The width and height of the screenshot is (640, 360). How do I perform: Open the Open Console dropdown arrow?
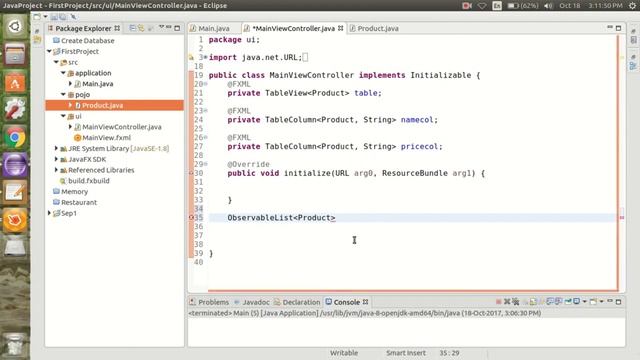[x=601, y=302]
